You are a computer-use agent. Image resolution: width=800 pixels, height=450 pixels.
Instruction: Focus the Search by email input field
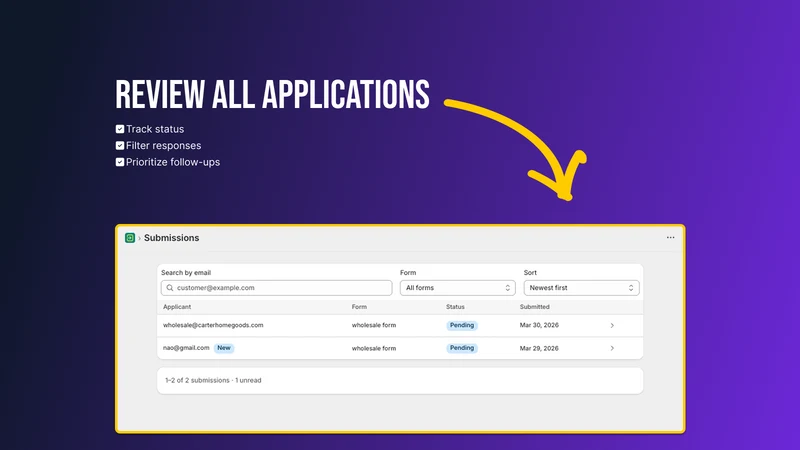pos(277,288)
